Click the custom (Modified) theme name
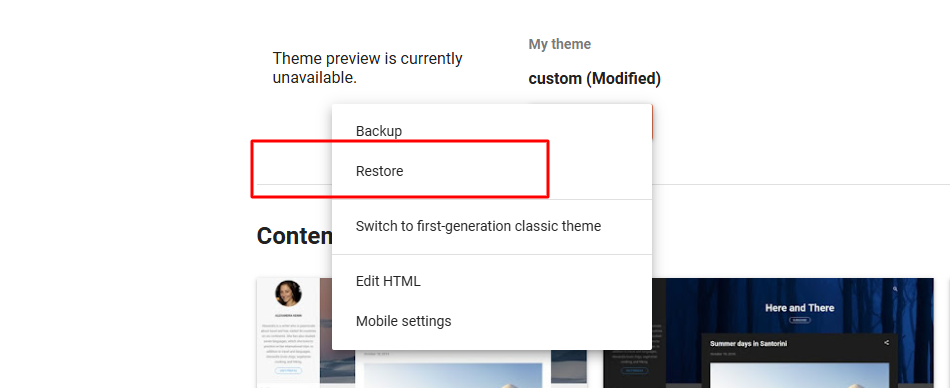950x388 pixels. point(594,79)
